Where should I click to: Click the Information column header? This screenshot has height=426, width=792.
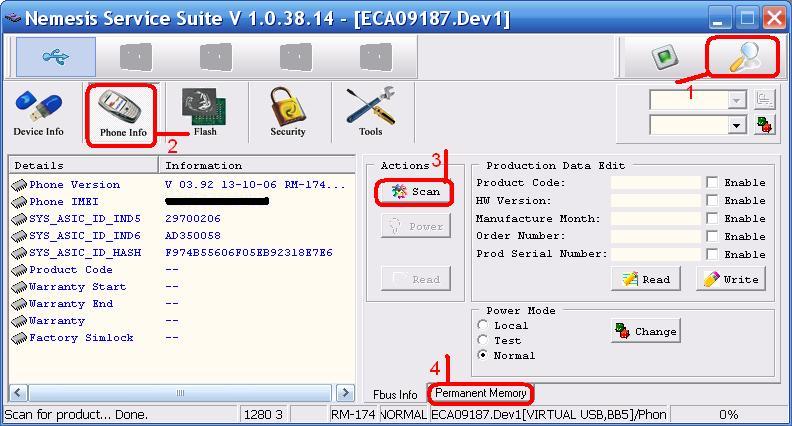point(257,165)
